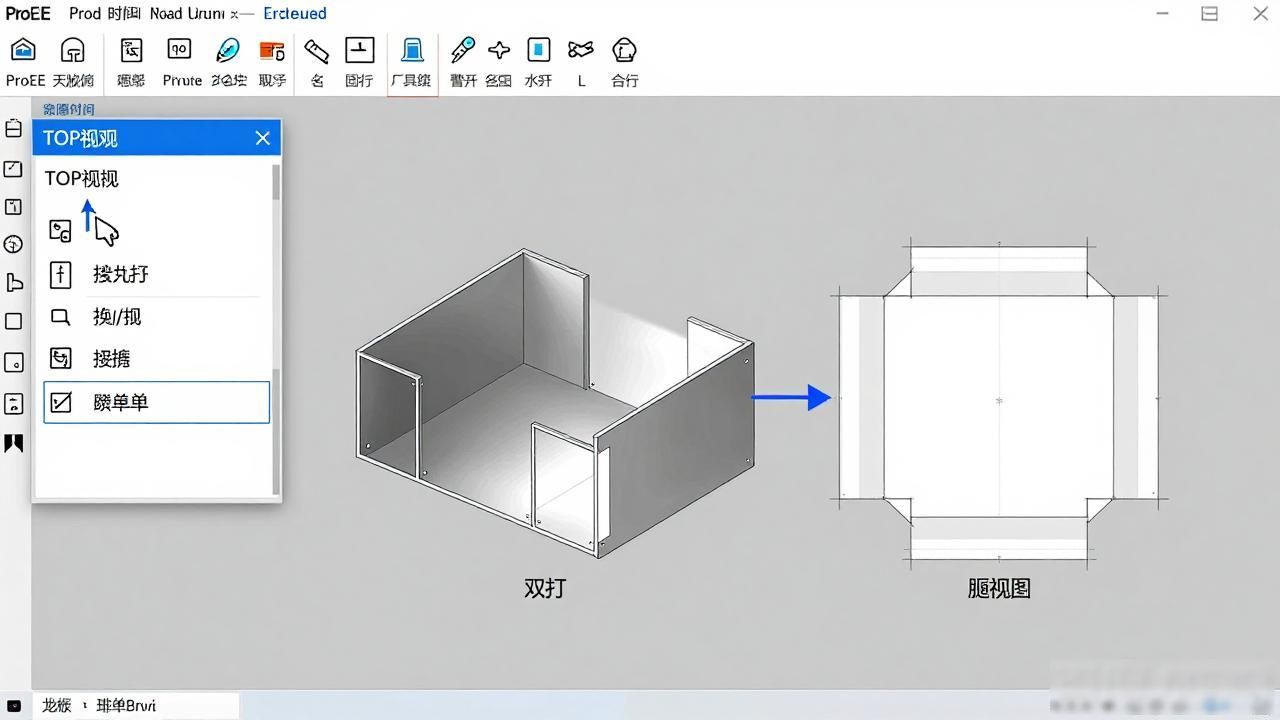This screenshot has height=720, width=1280.
Task: Select the ruler measure tool icon
Action: pyautogui.click(x=317, y=51)
